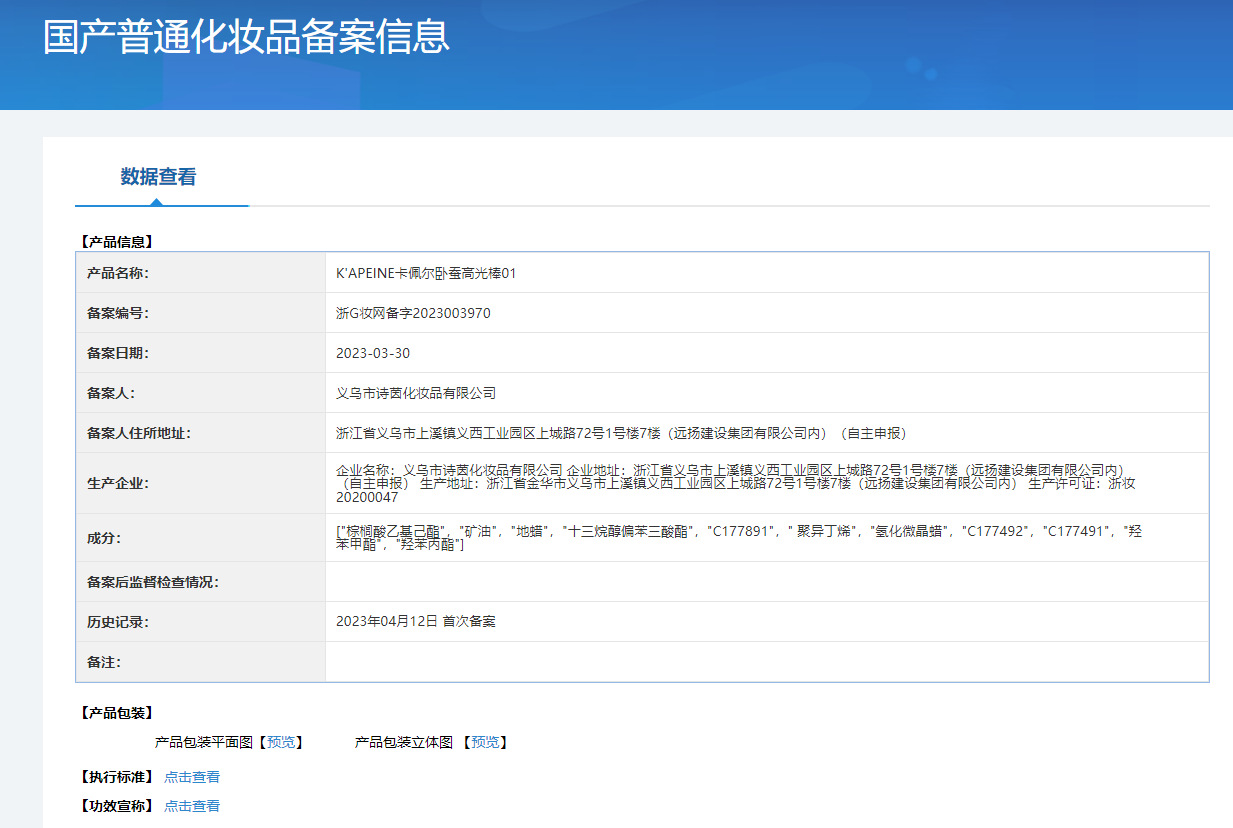Image resolution: width=1233 pixels, height=828 pixels.
Task: Select the product name K'APEINE卡佩尔卧蚕高光棒01
Action: [x=426, y=273]
